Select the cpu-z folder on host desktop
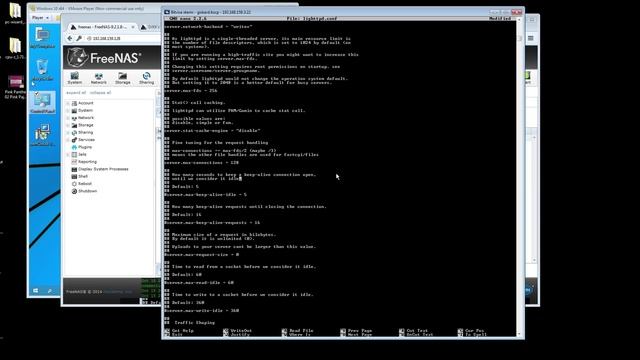 click(x=15, y=48)
